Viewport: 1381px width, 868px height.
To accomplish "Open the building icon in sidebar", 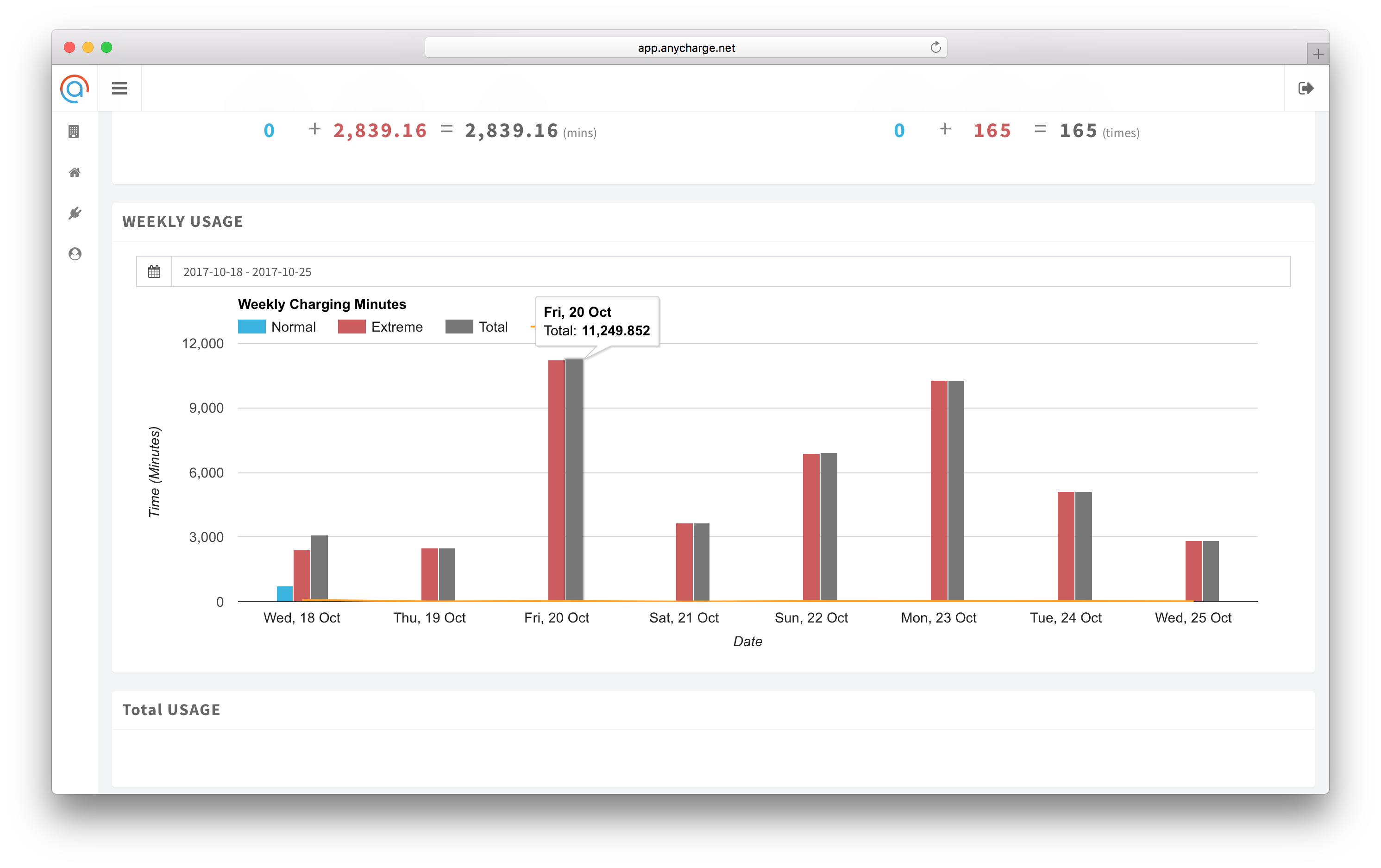I will tap(74, 132).
